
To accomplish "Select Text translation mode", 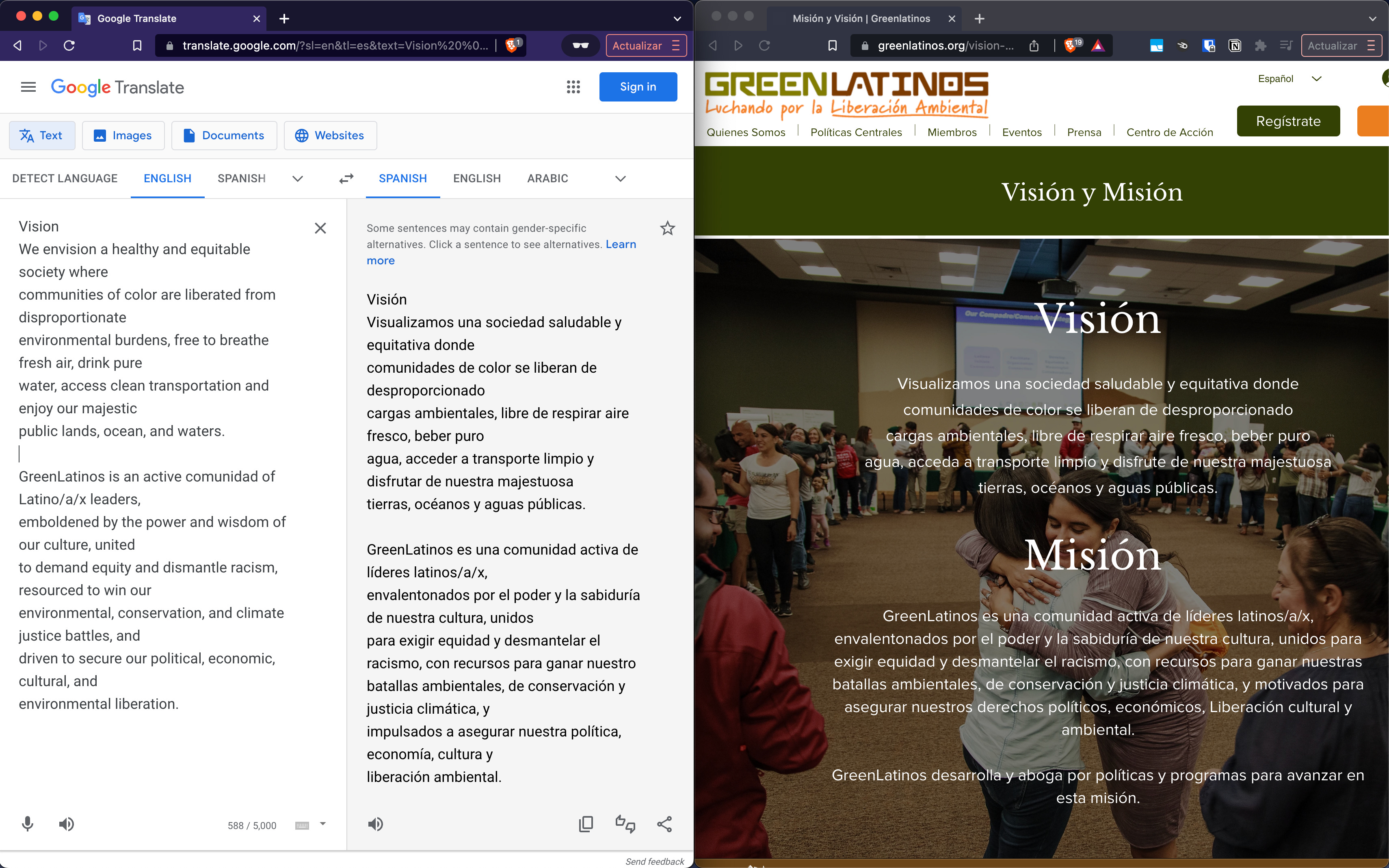I will point(42,136).
